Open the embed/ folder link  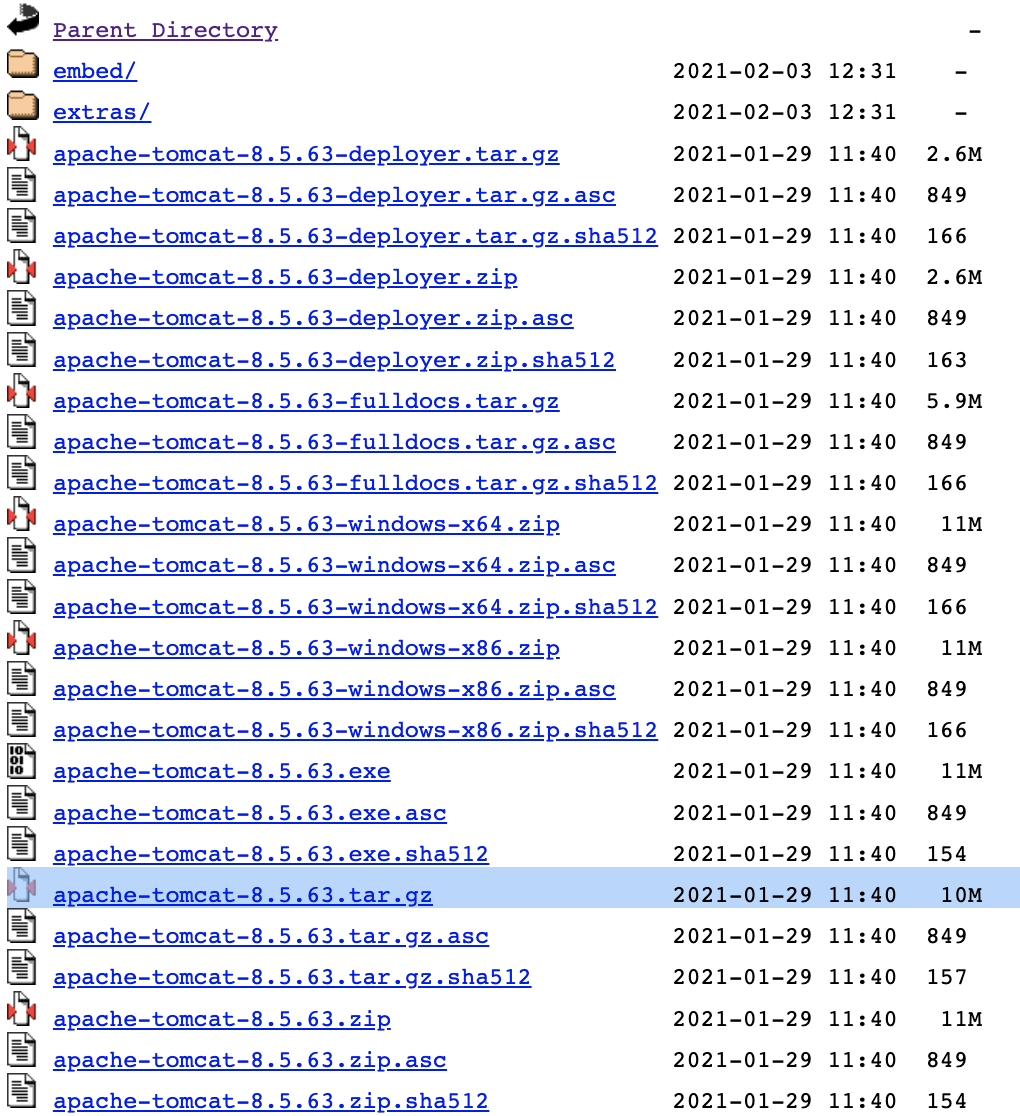95,71
